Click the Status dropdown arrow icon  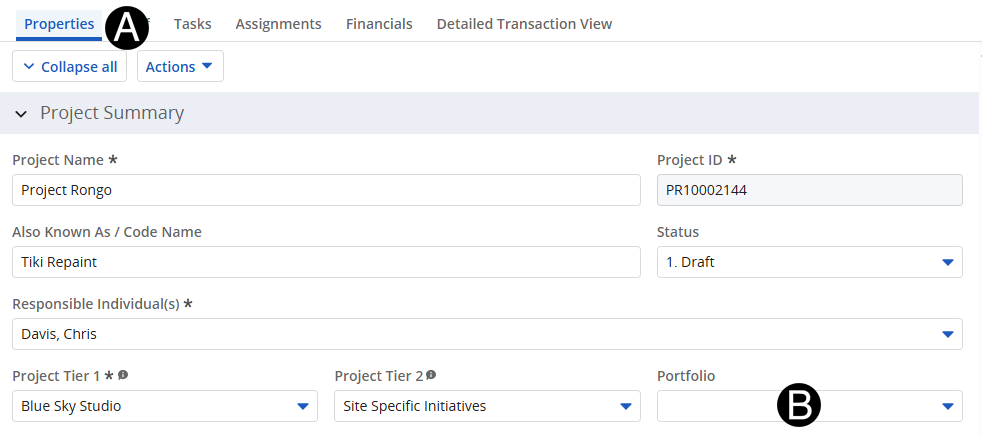click(947, 262)
